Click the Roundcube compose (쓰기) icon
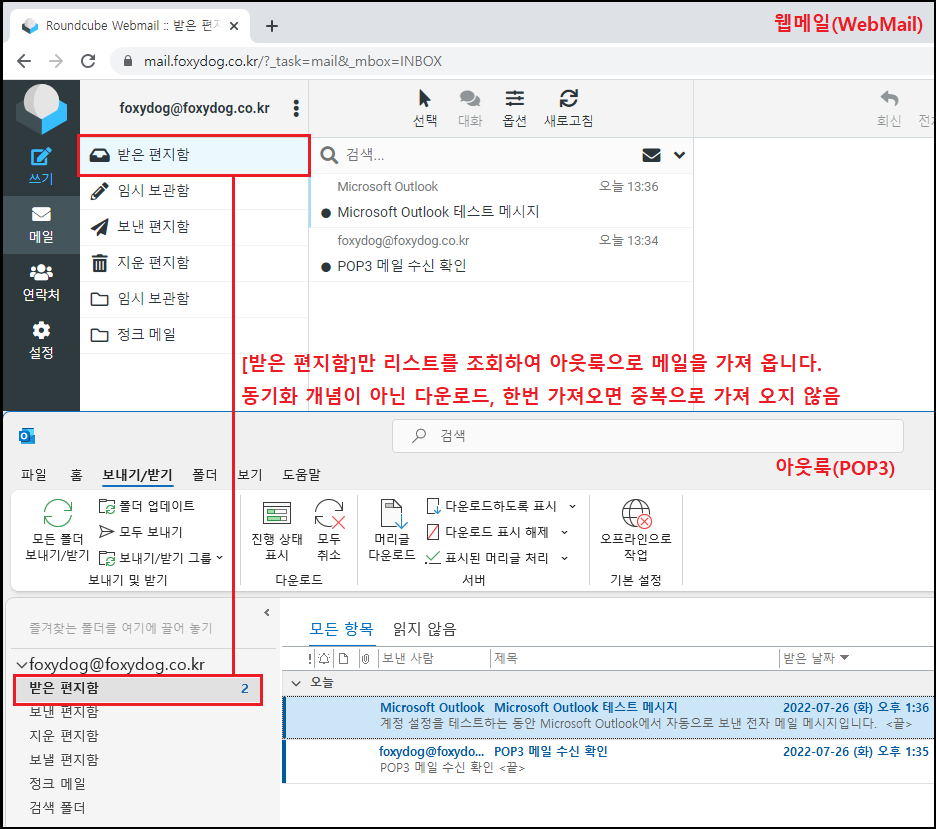Screen dimensions: 936x829 point(41,165)
